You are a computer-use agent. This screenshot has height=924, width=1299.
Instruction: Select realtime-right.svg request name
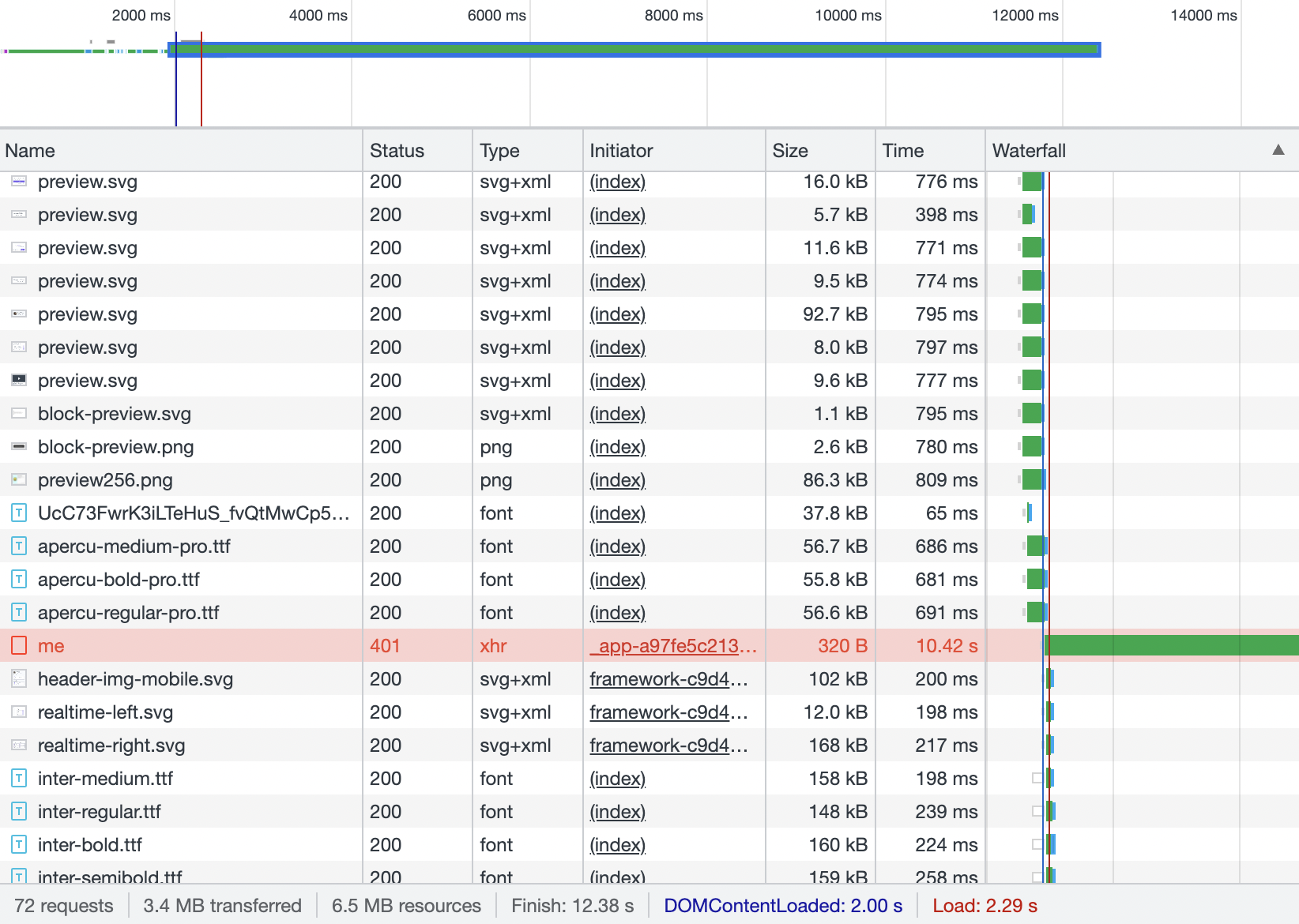point(111,745)
